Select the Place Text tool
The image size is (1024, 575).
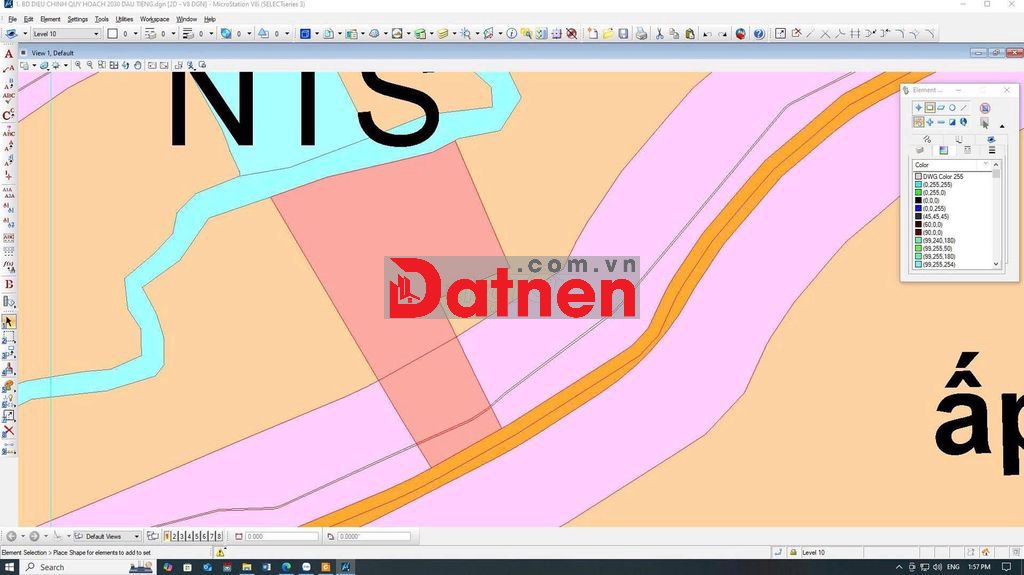(x=9, y=54)
